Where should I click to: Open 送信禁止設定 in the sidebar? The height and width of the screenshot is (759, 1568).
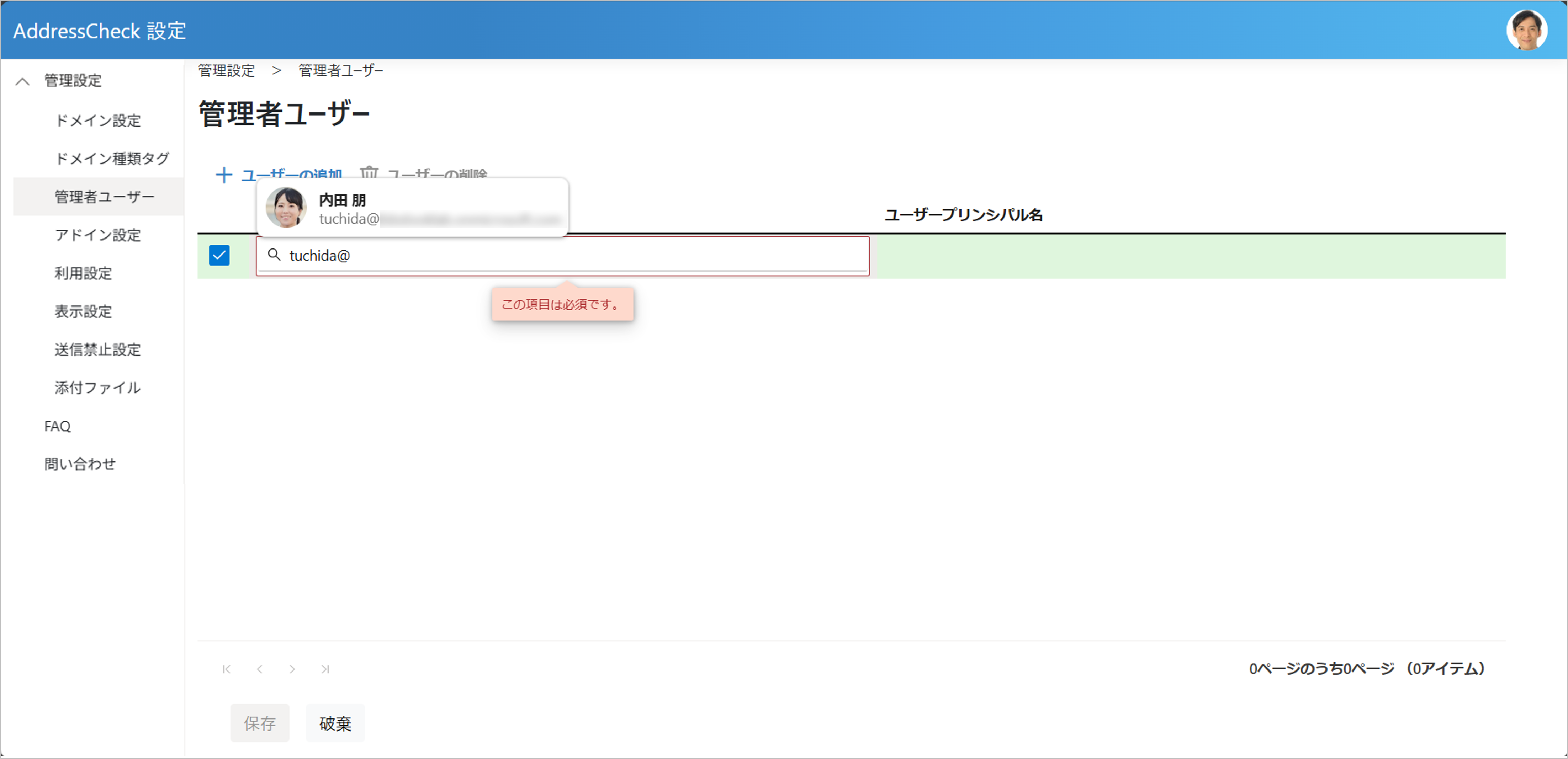pyautogui.click(x=97, y=350)
